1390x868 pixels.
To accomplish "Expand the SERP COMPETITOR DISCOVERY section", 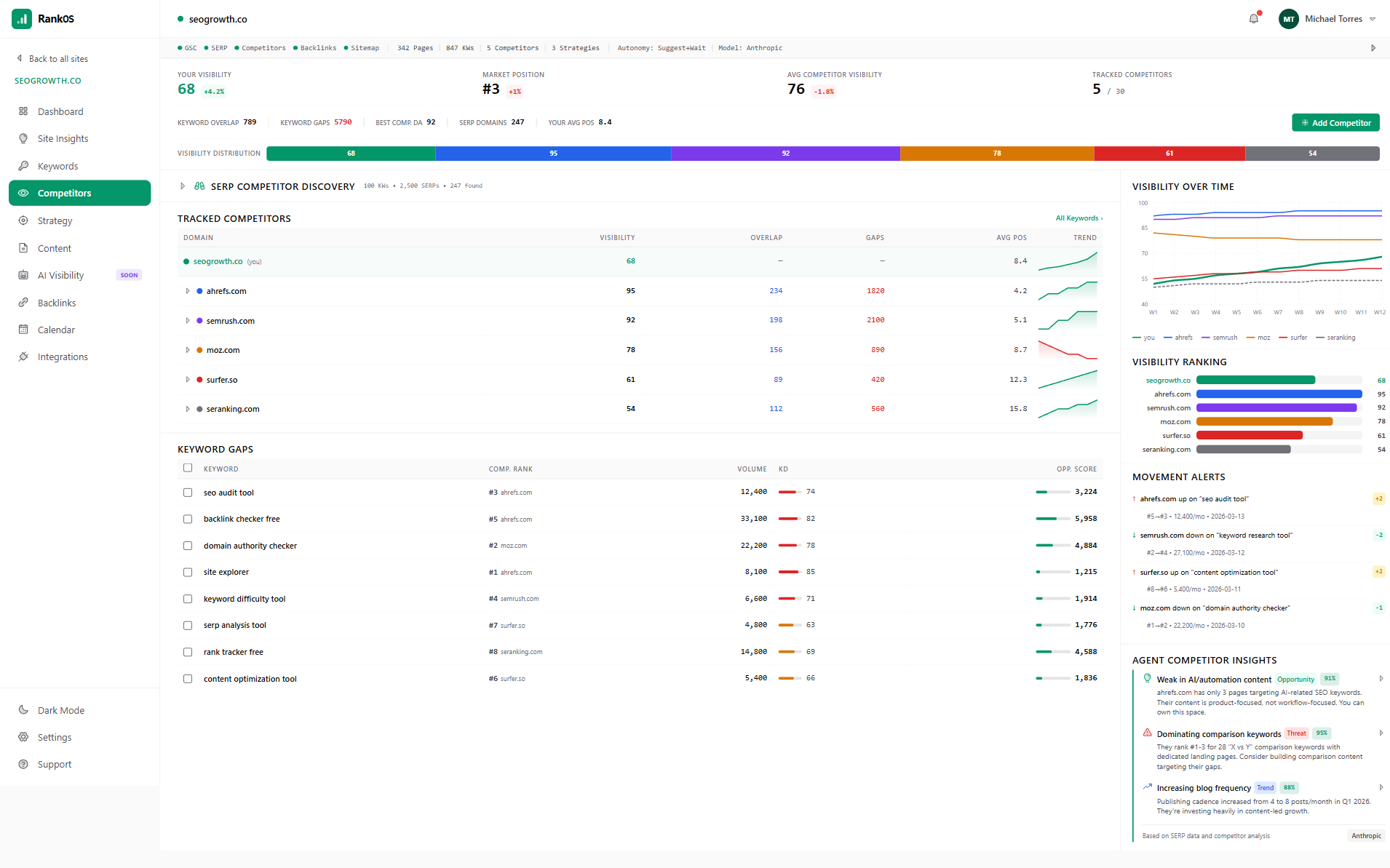I will click(183, 186).
